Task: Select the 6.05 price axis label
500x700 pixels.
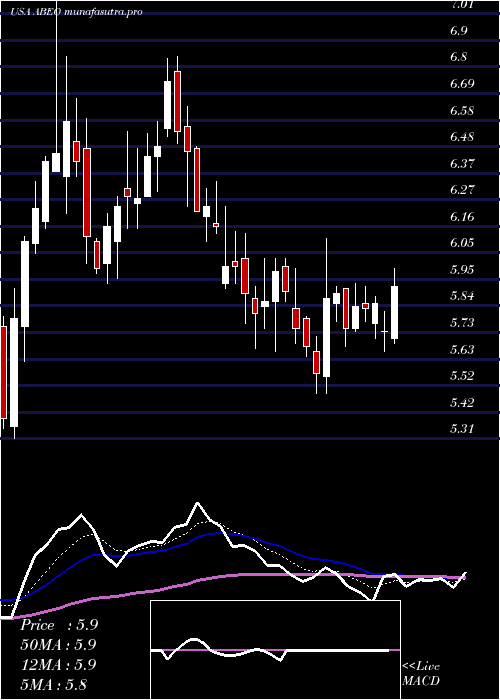Action: (463, 243)
